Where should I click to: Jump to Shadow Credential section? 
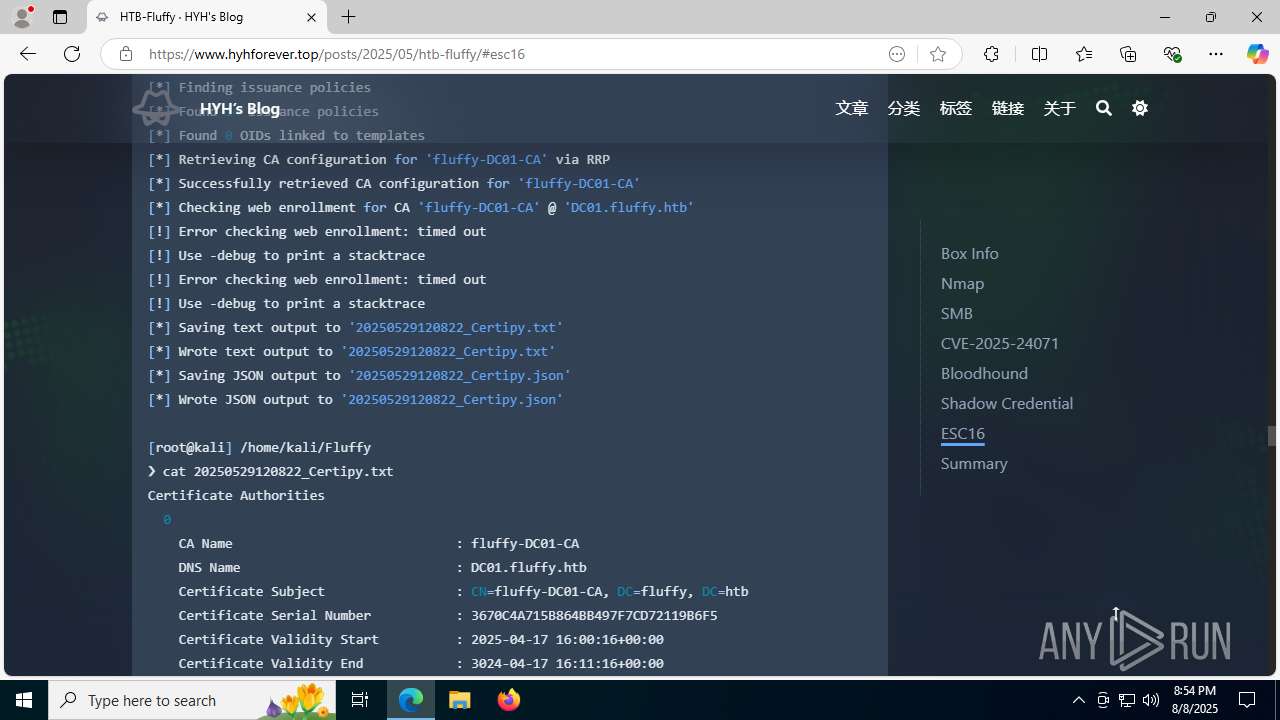pyautogui.click(x=1007, y=403)
